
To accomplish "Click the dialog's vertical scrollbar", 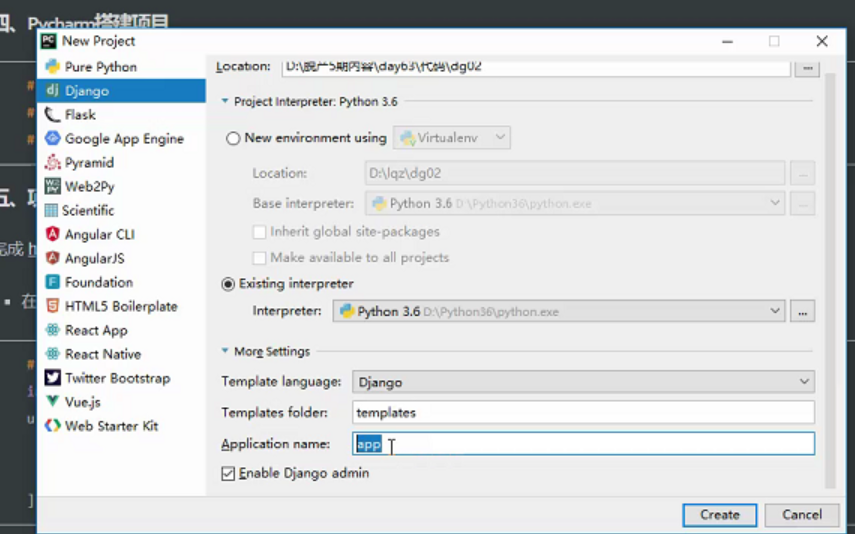I will pos(829,250).
